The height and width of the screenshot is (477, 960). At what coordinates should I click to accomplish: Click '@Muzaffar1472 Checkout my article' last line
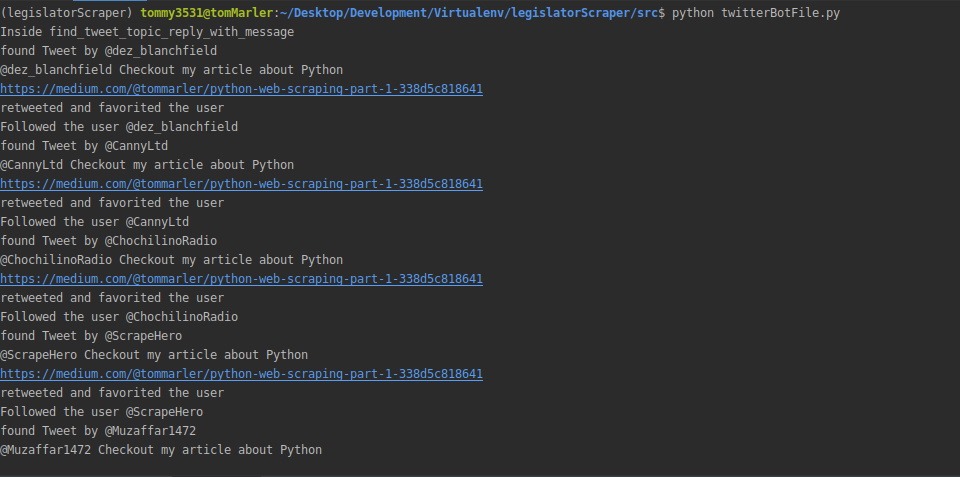tap(161, 449)
